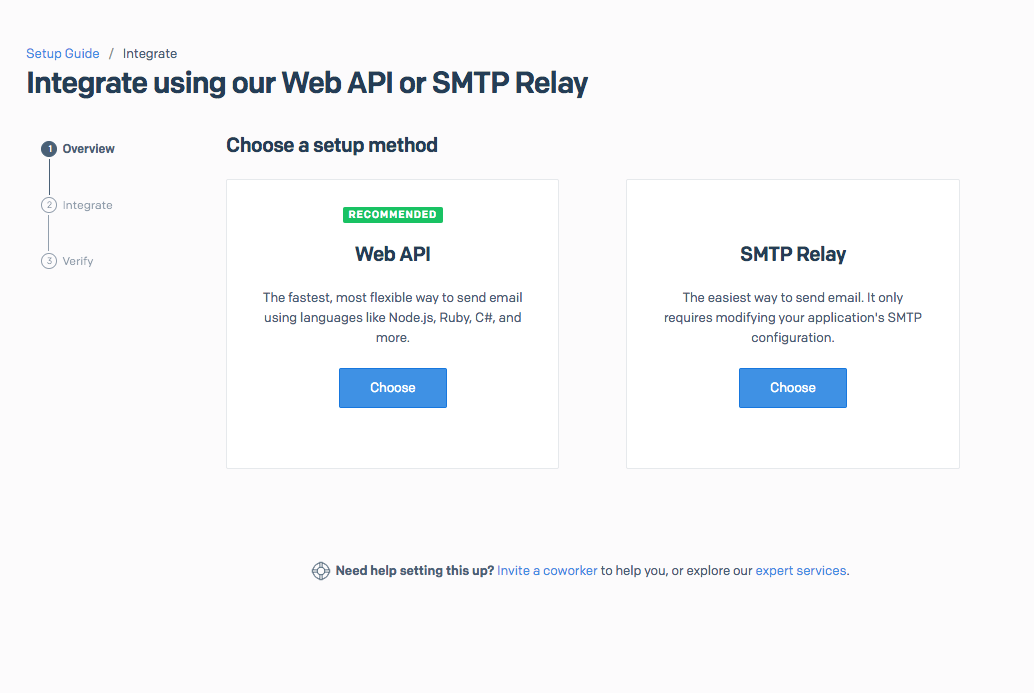
Task: Open the Invite a coworker link
Action: tap(547, 571)
